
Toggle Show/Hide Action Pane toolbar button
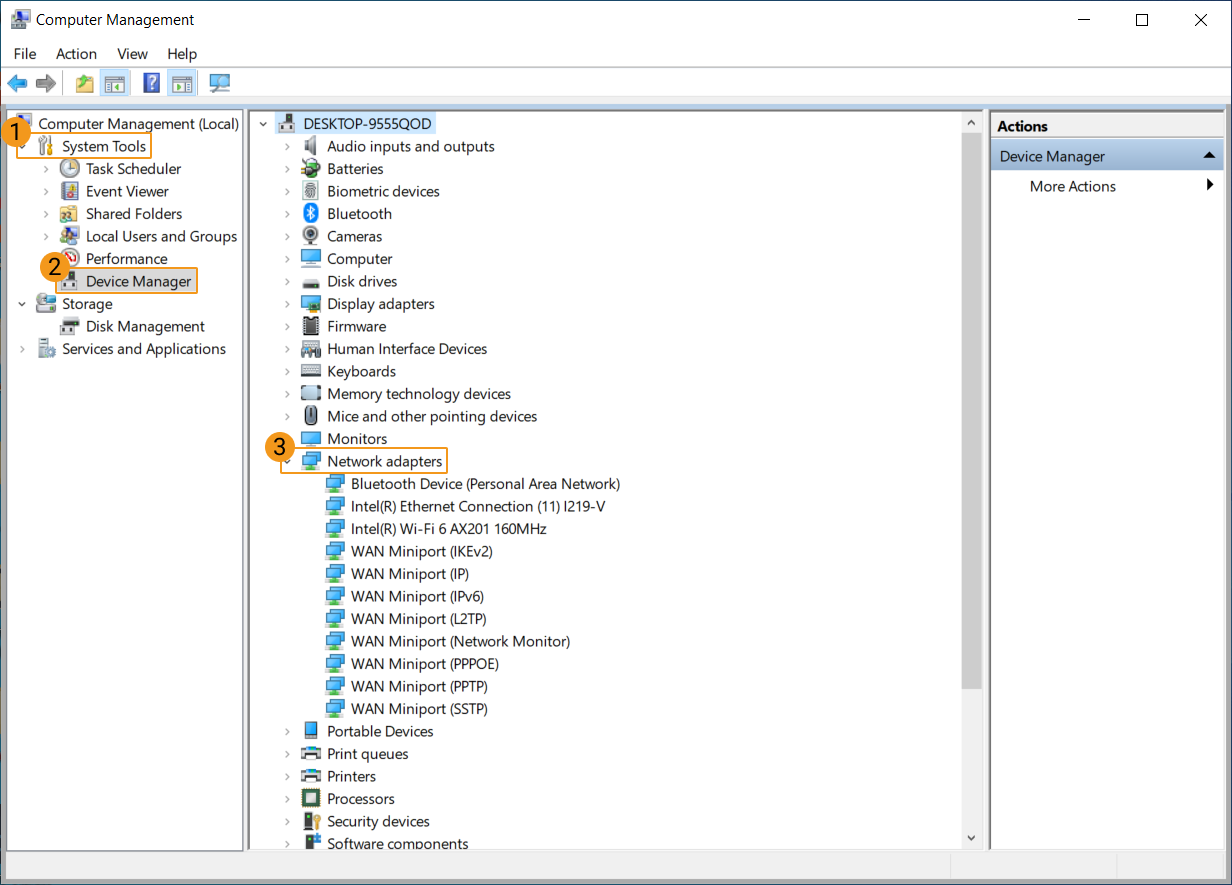181,83
